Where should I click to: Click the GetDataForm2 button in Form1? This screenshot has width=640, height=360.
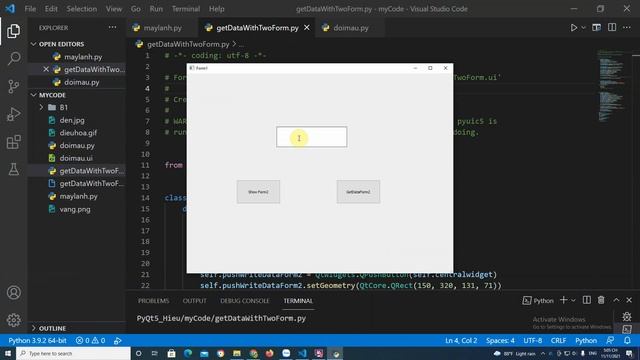coord(358,192)
